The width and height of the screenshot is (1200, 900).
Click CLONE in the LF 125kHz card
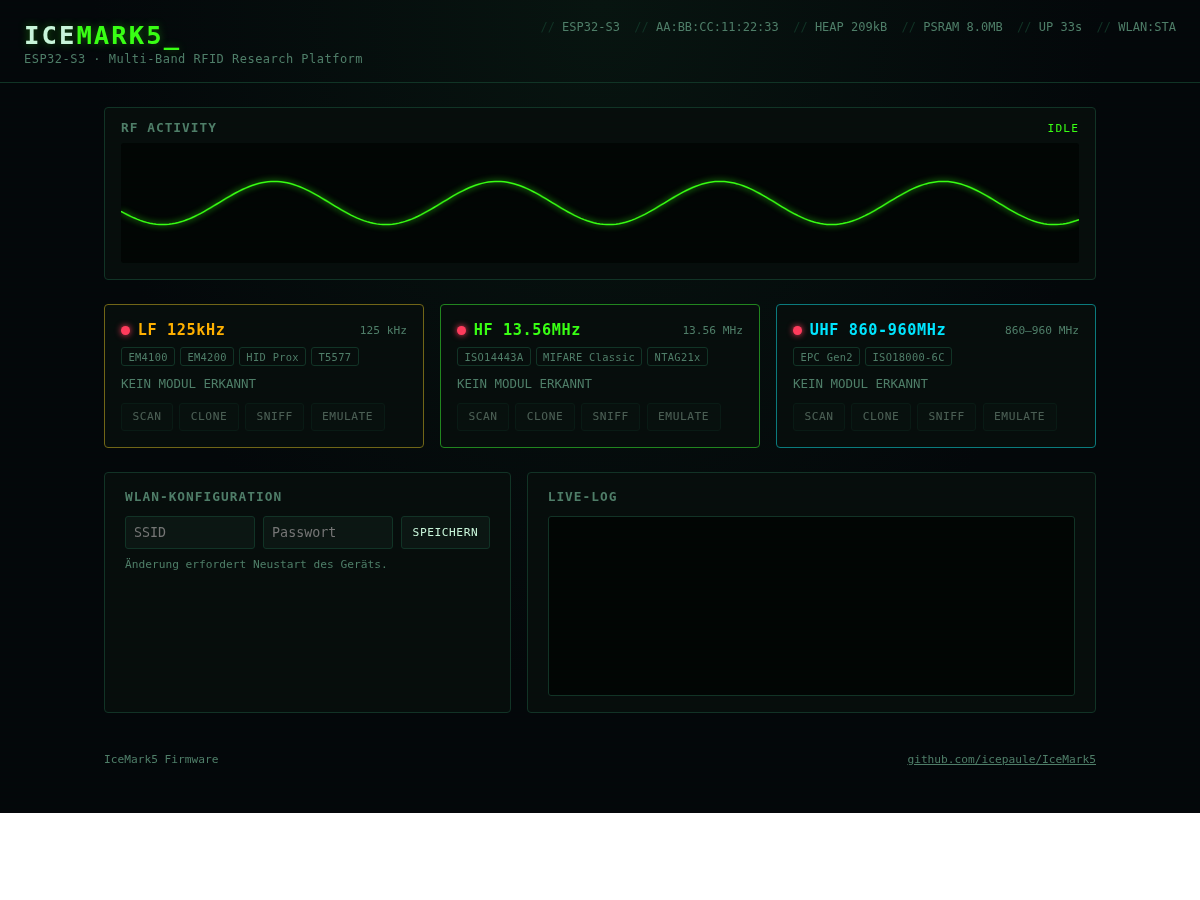coord(209,417)
